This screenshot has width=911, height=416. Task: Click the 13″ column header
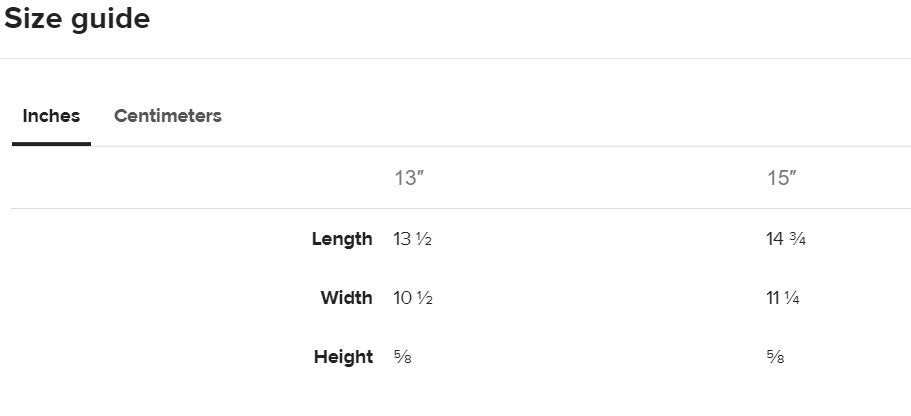point(410,179)
